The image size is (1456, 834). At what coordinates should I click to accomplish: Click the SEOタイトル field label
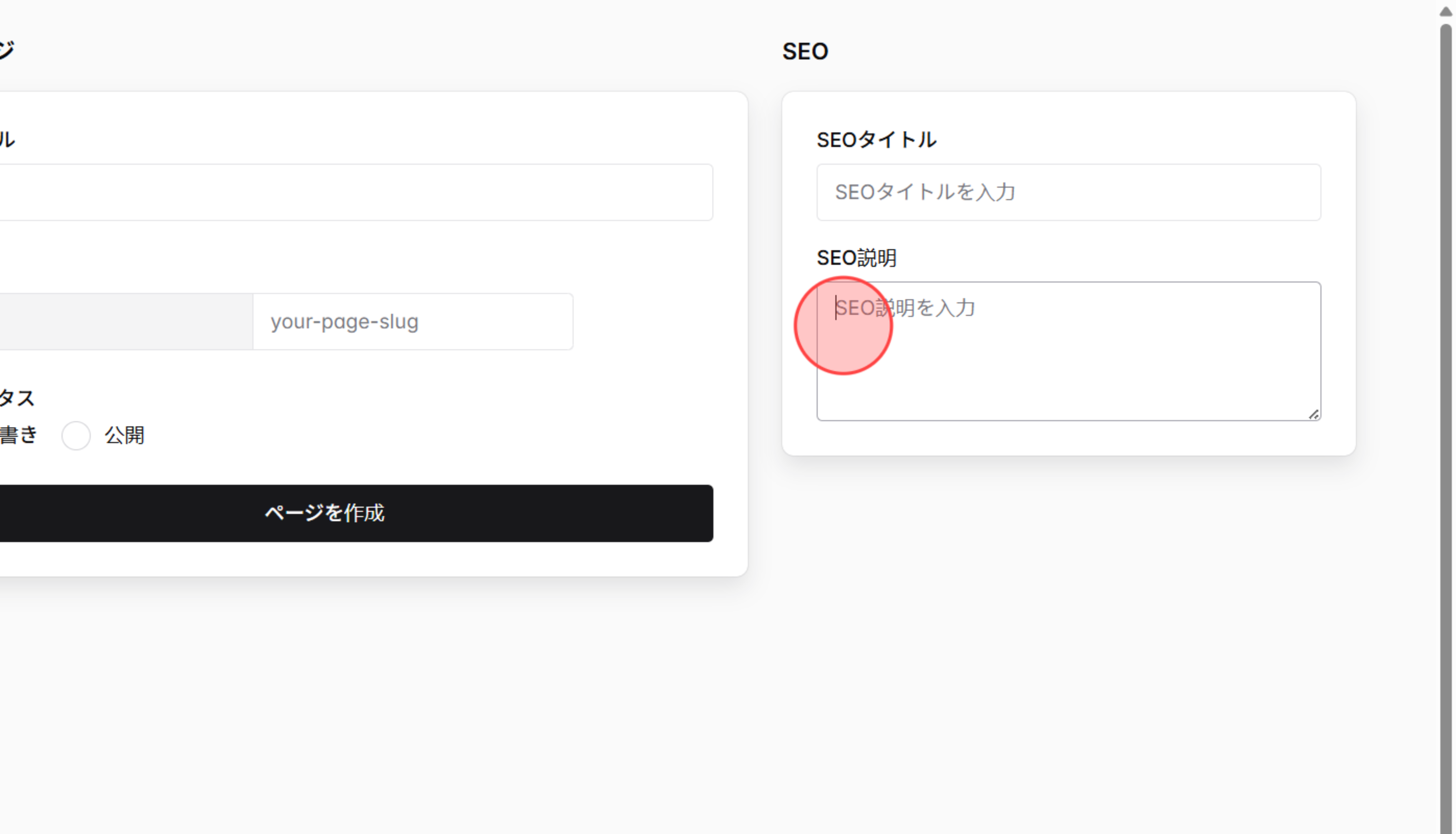point(876,139)
